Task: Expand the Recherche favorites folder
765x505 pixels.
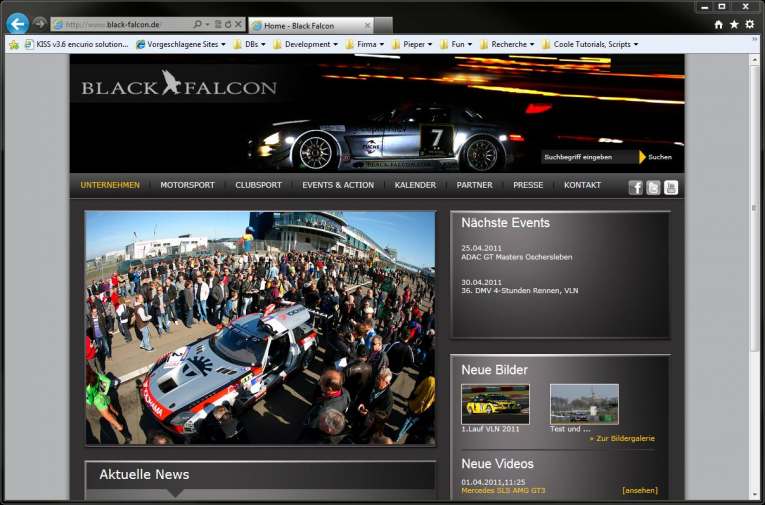Action: click(506, 44)
